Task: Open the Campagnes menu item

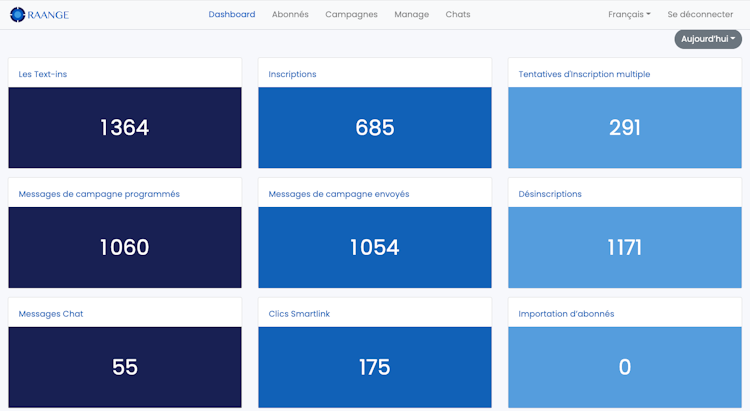Action: (x=351, y=14)
